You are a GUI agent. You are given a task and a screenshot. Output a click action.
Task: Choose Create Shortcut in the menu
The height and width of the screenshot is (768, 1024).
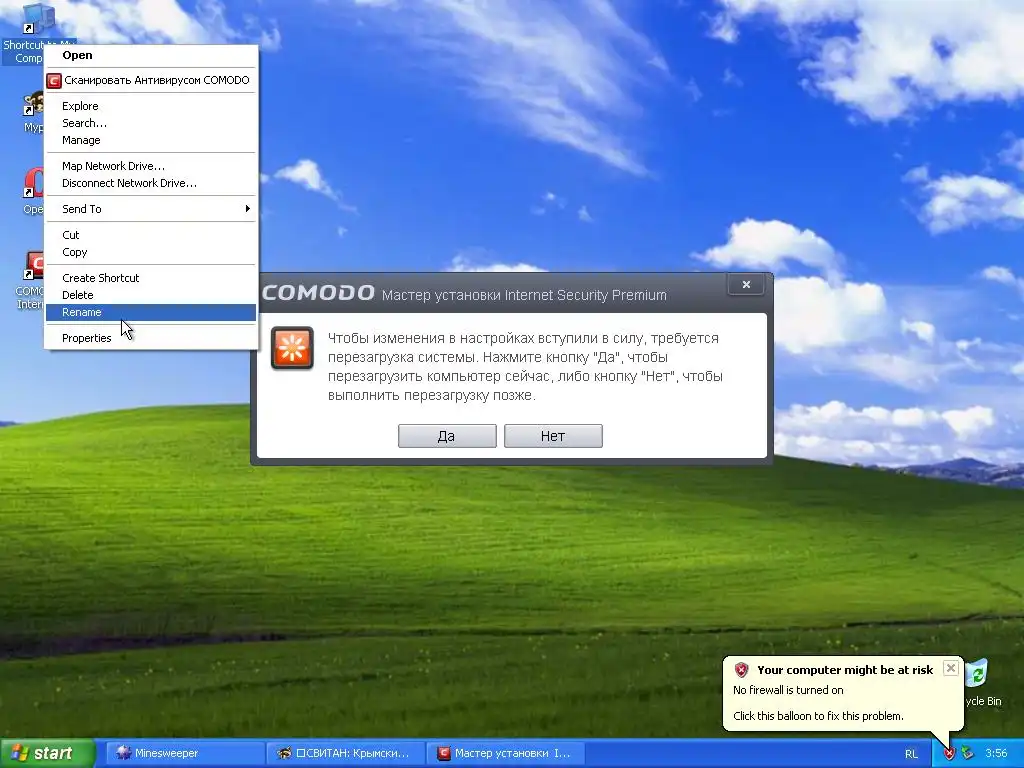151,278
